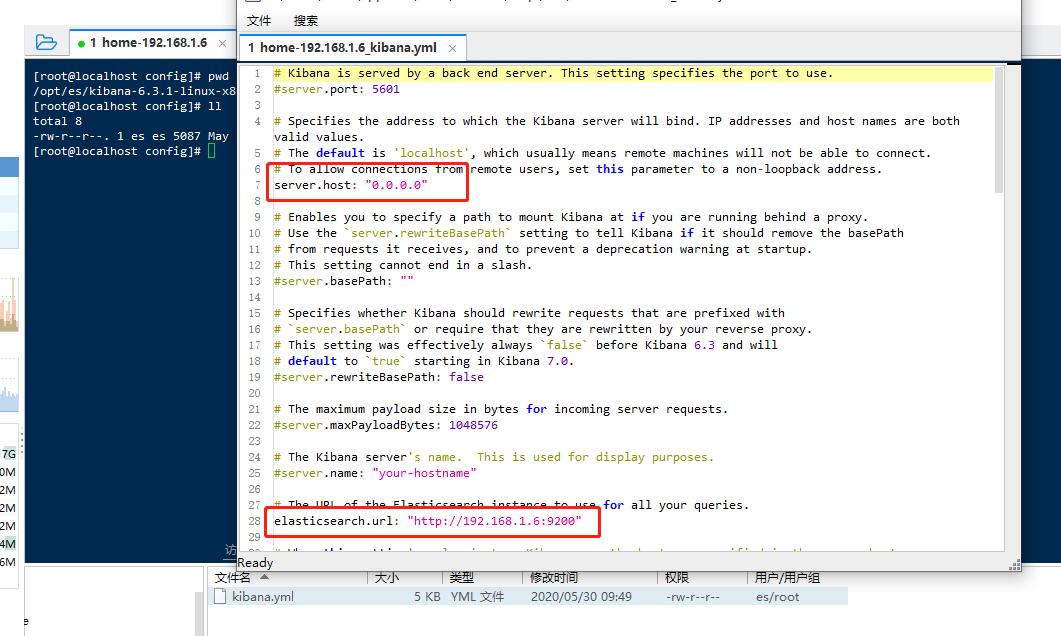Click the elasticsearch.url line in the editor
Screen dimensions: 1061x636
click(428, 521)
